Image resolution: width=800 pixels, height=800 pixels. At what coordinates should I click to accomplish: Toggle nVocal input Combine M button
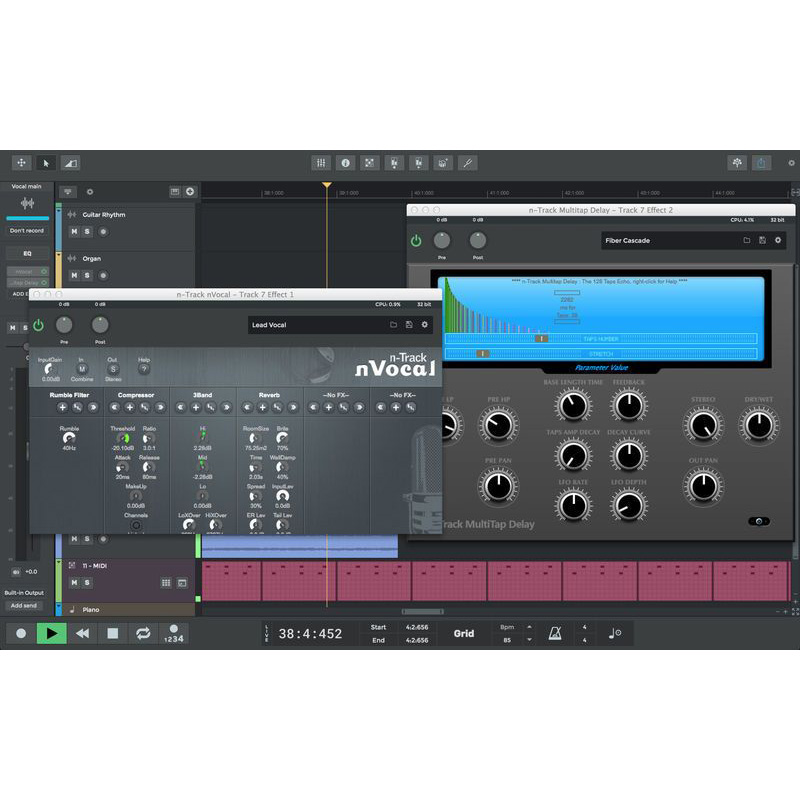[x=82, y=369]
